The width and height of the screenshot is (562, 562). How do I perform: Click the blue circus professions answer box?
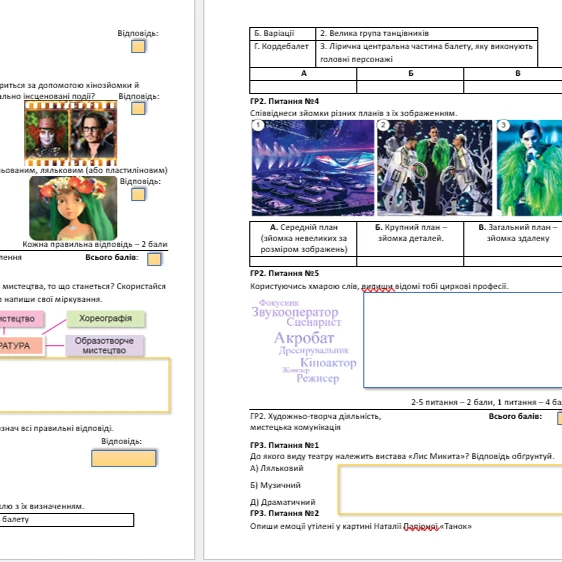point(463,340)
